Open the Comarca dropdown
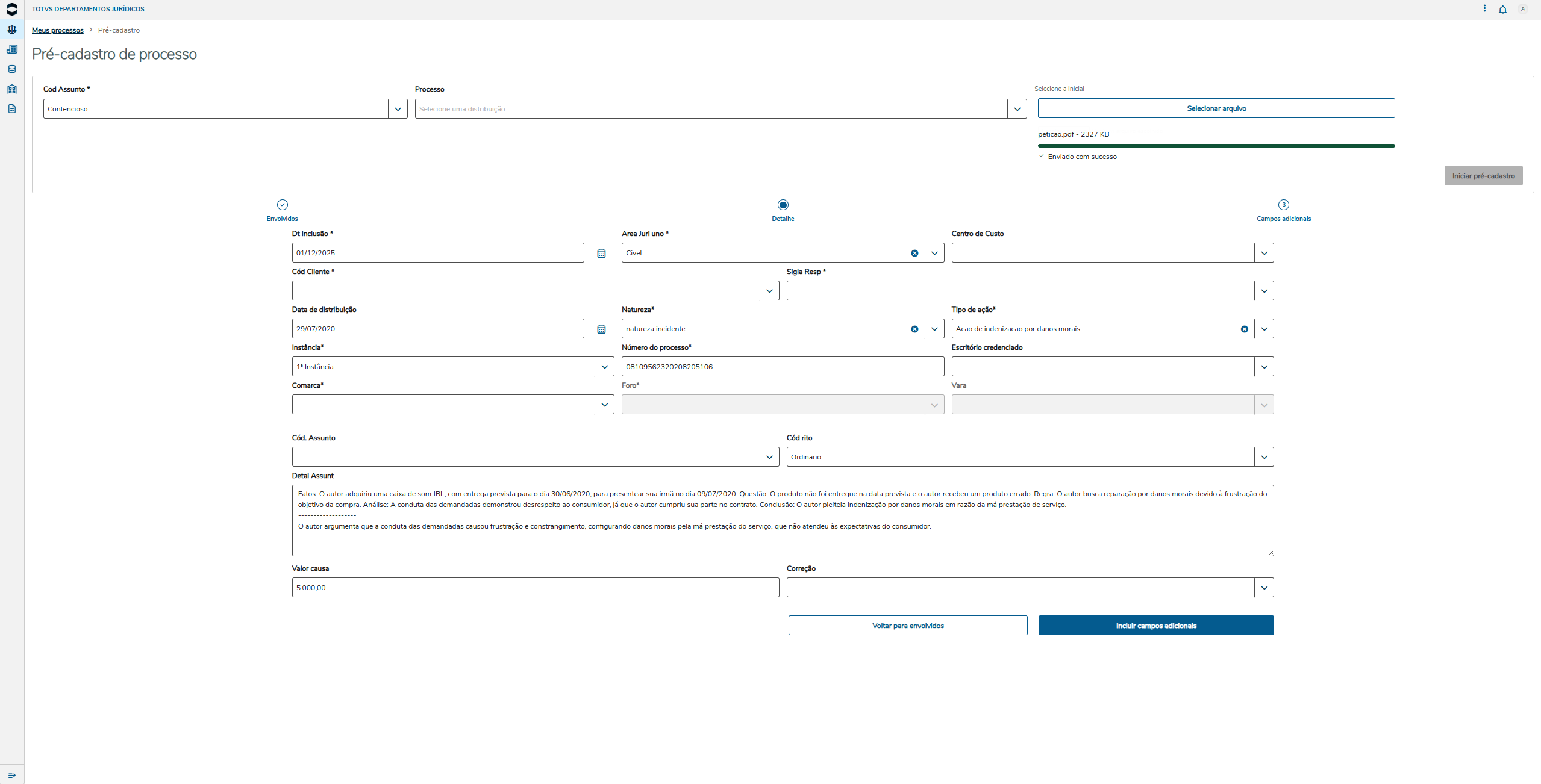The image size is (1541, 784). [604, 405]
